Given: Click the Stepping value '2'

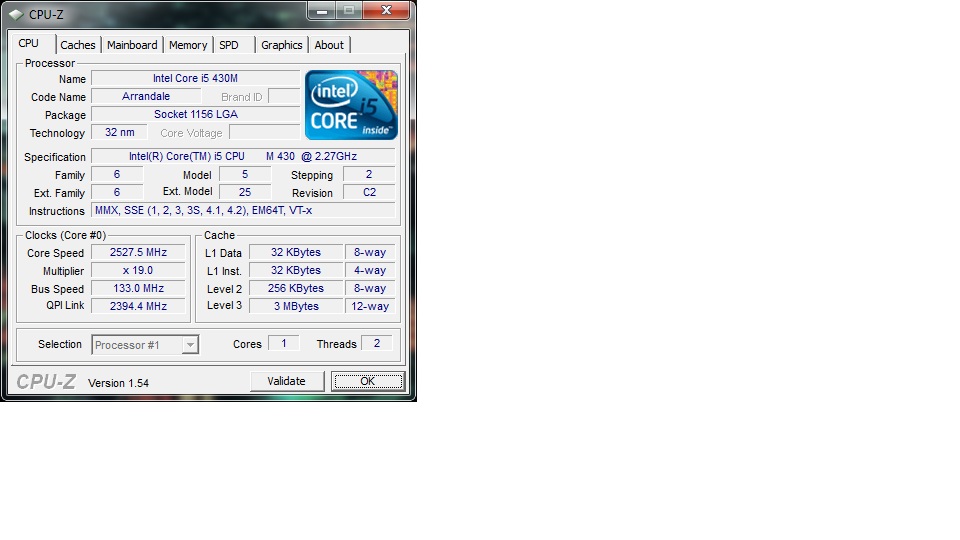Looking at the screenshot, I should 369,174.
